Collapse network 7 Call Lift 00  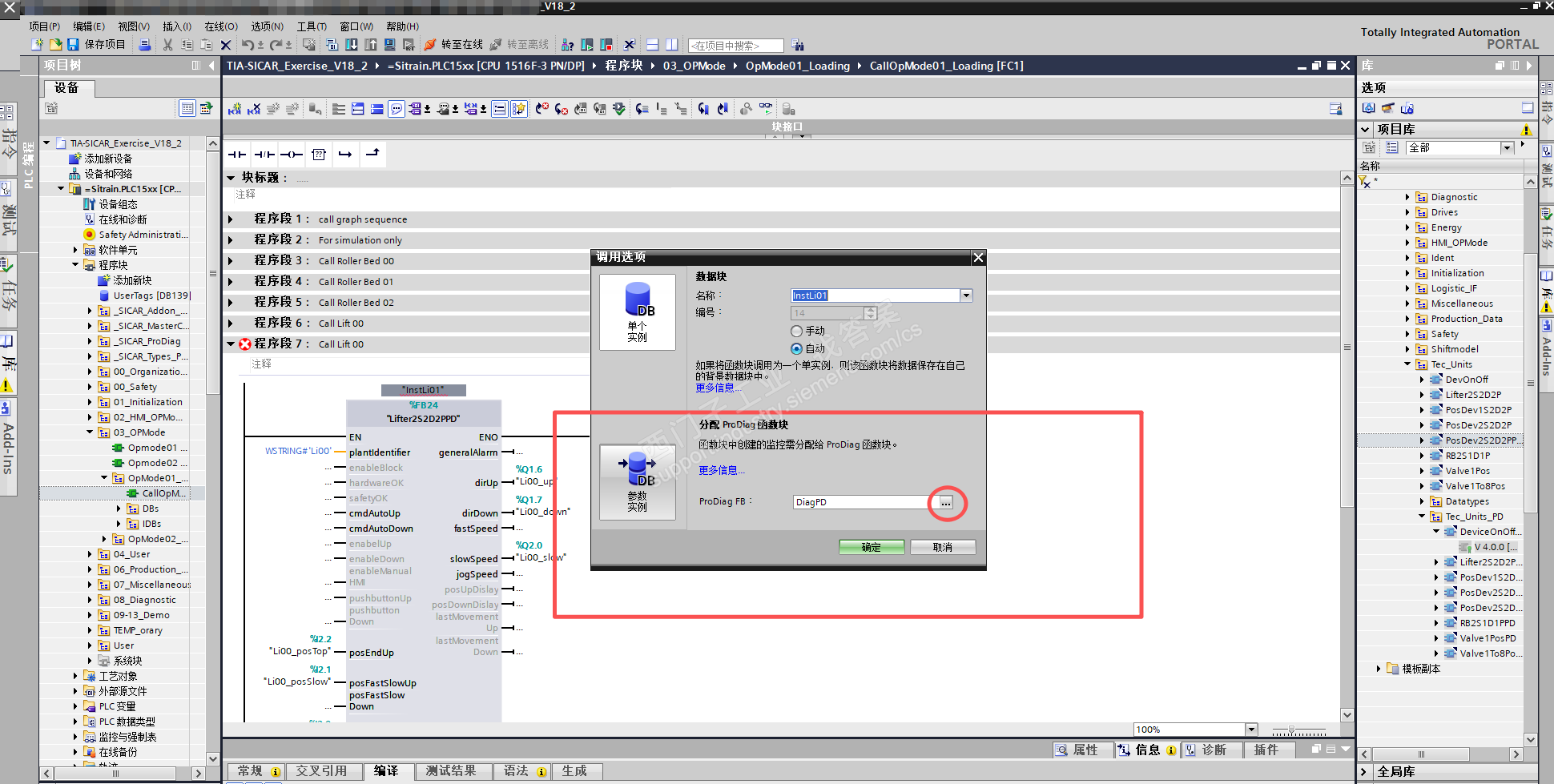coord(231,344)
